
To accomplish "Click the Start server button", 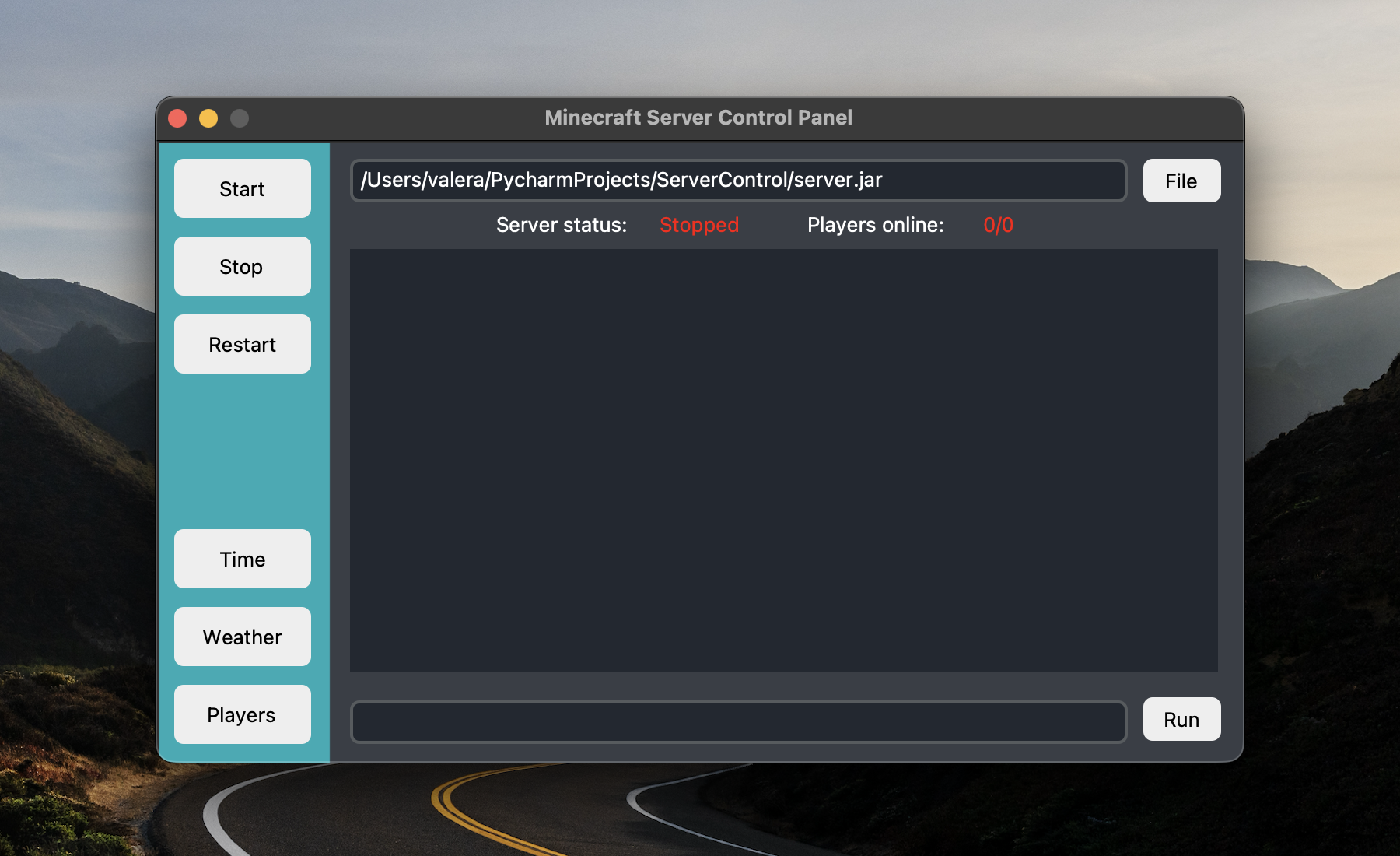I will pos(243,188).
